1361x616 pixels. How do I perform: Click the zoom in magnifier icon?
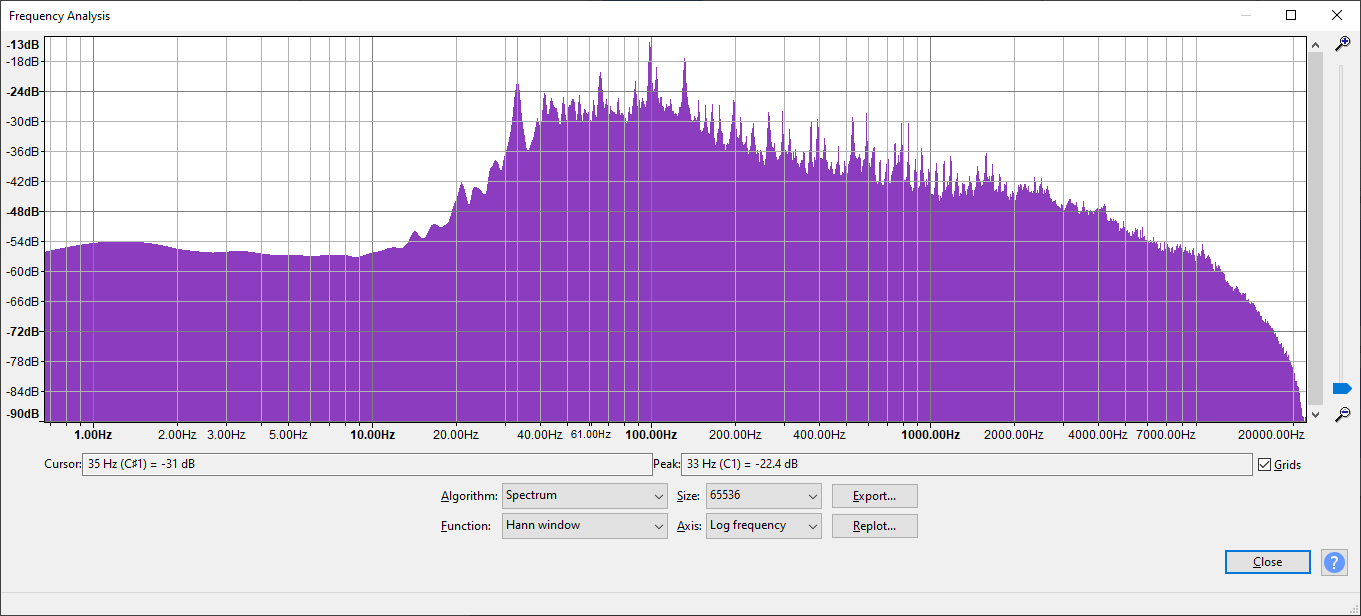1343,43
